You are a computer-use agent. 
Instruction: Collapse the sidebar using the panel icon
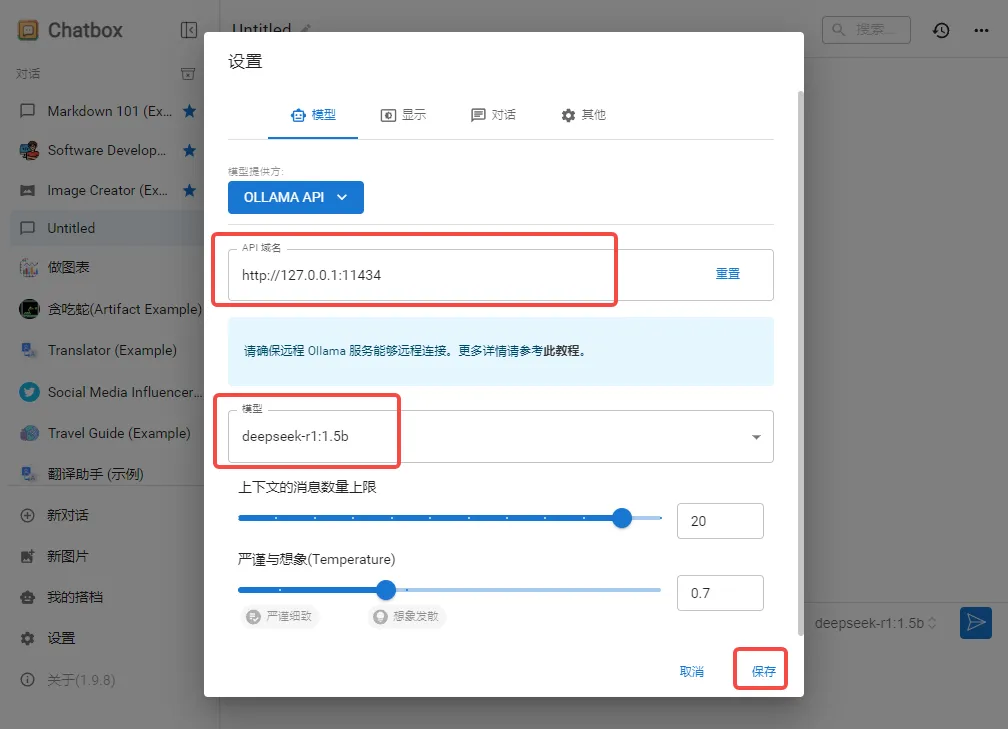click(x=189, y=30)
